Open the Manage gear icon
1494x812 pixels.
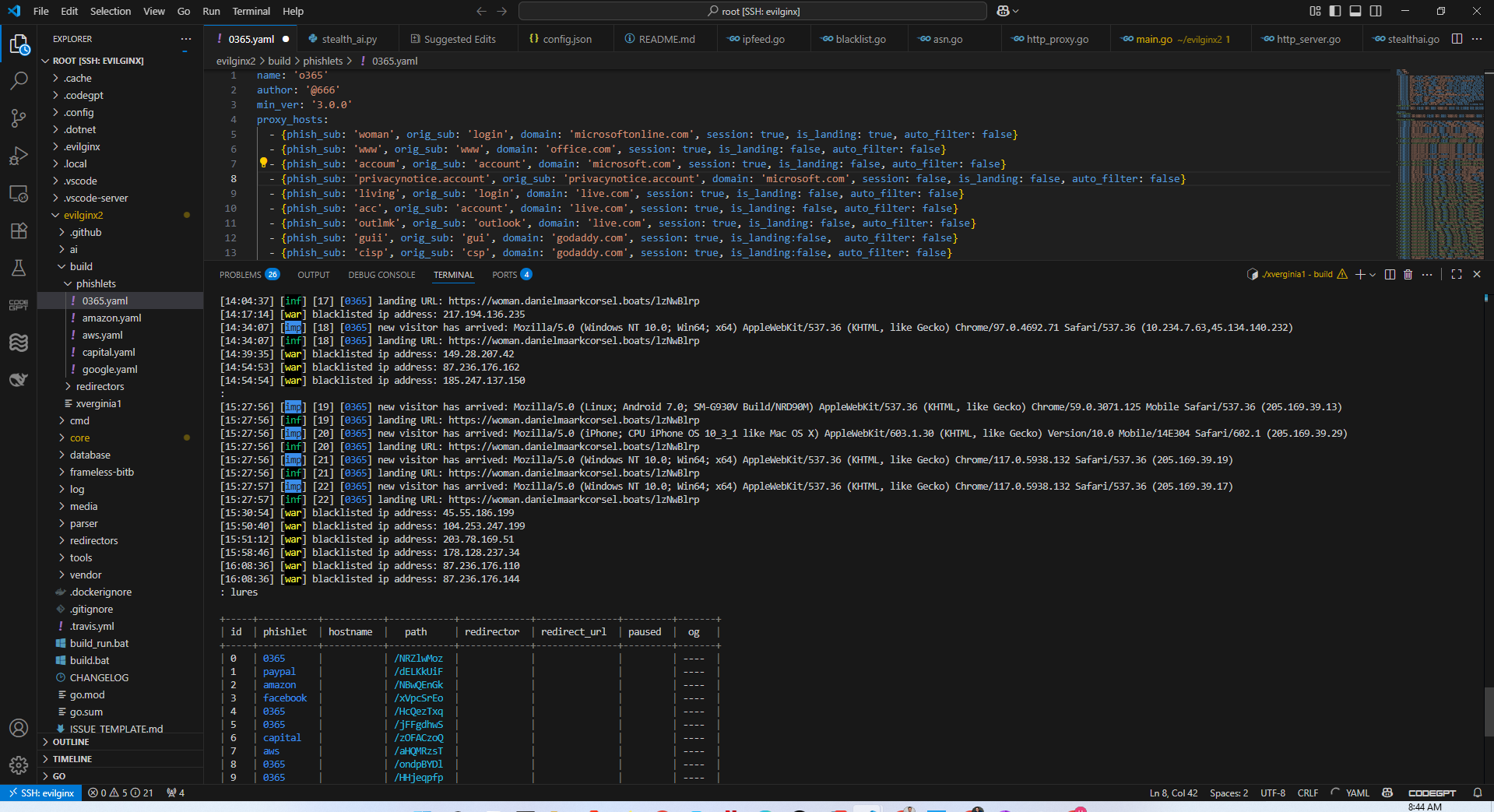[19, 765]
